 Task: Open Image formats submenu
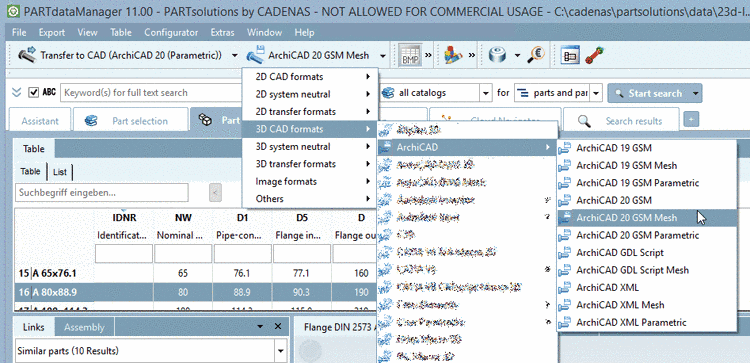point(310,182)
